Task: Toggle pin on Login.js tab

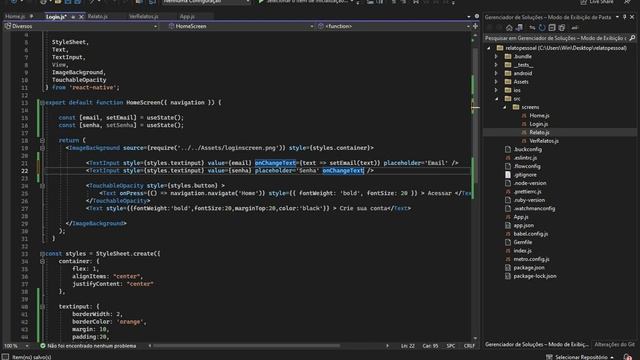Action: pos(73,17)
